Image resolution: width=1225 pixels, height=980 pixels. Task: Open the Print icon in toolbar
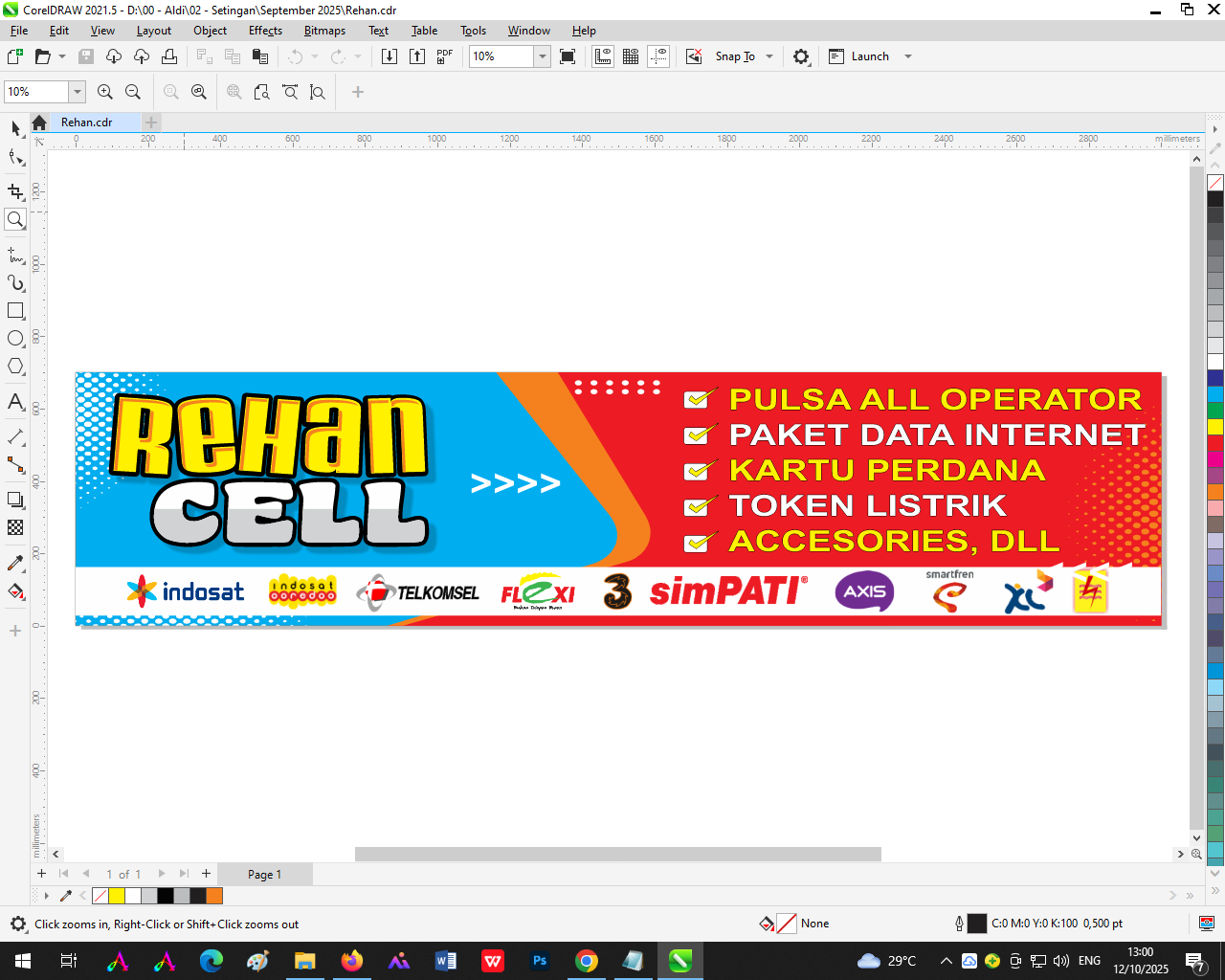point(169,56)
